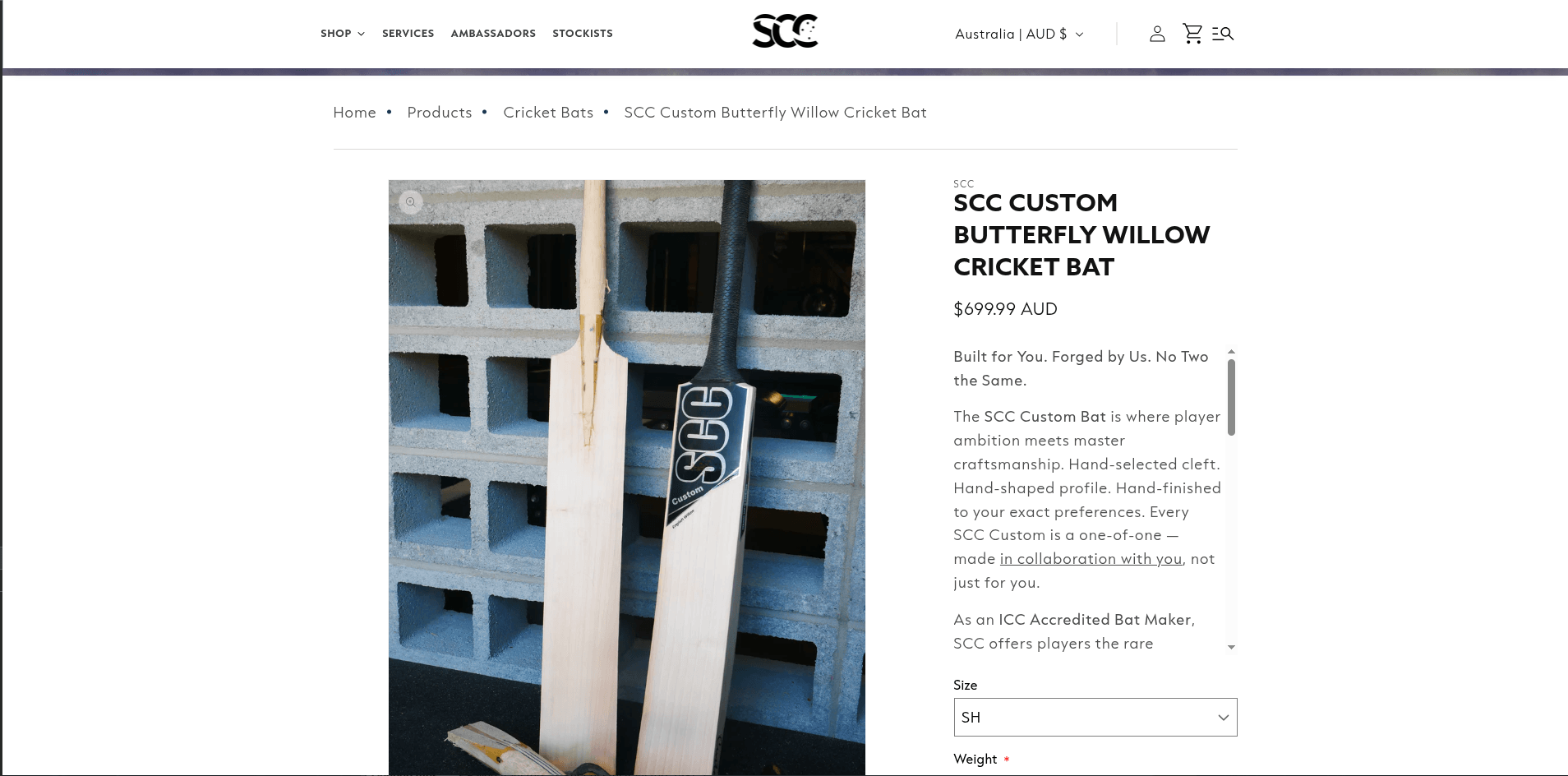This screenshot has width=1568, height=776.
Task: Click the description scrollbar thumb
Action: point(1231,396)
